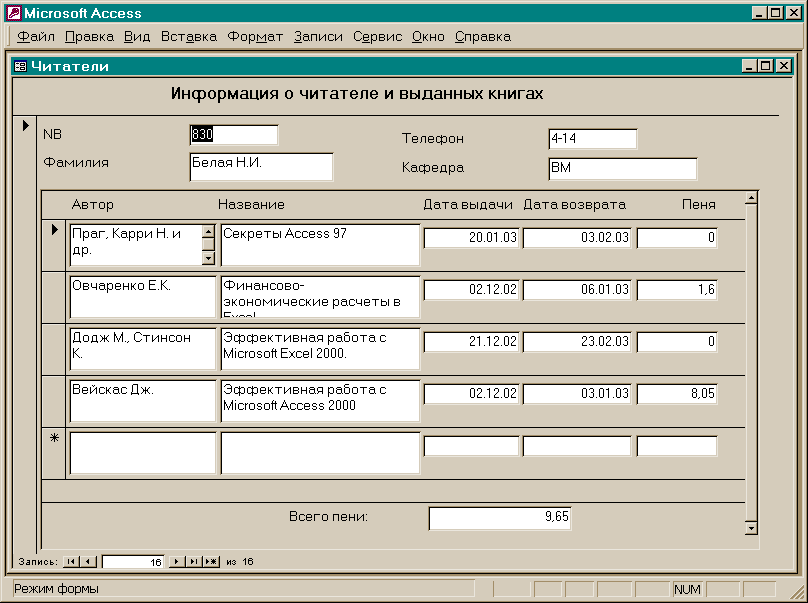Minimize the Читатели form window
Image resolution: width=808 pixels, height=603 pixels.
(x=750, y=66)
